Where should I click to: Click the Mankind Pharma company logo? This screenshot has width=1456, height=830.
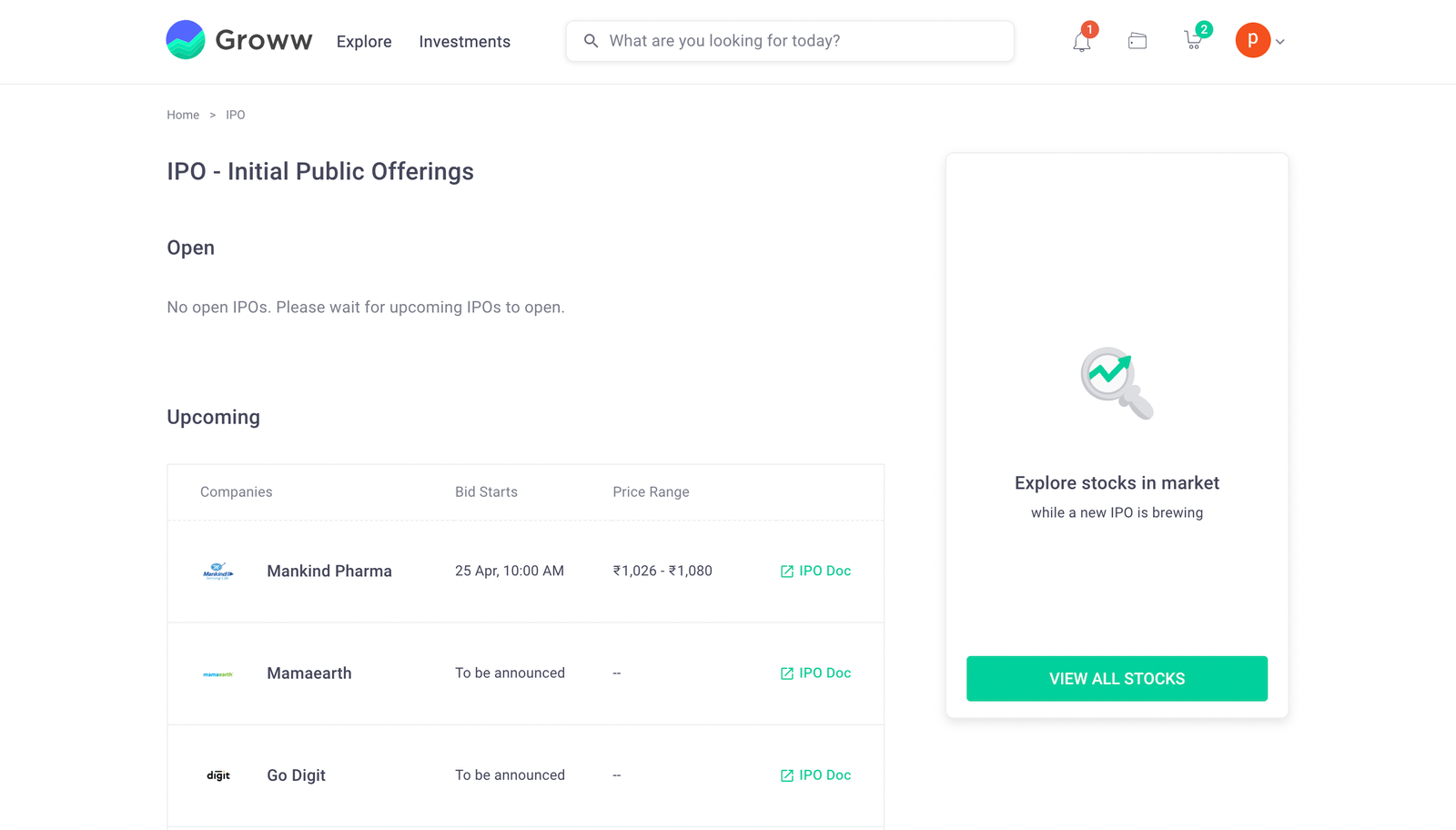coord(218,572)
